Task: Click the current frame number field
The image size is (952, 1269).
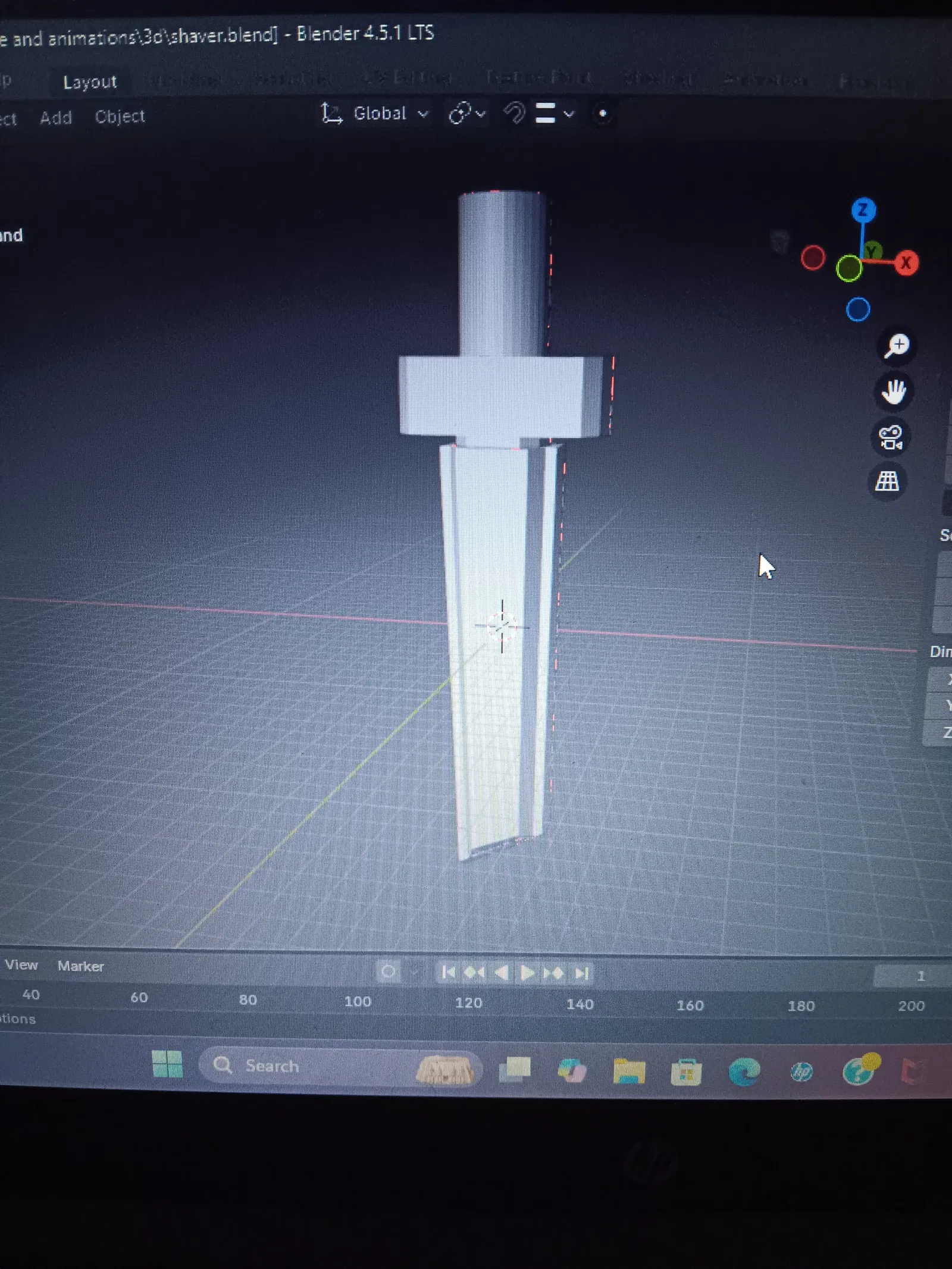Action: click(913, 976)
